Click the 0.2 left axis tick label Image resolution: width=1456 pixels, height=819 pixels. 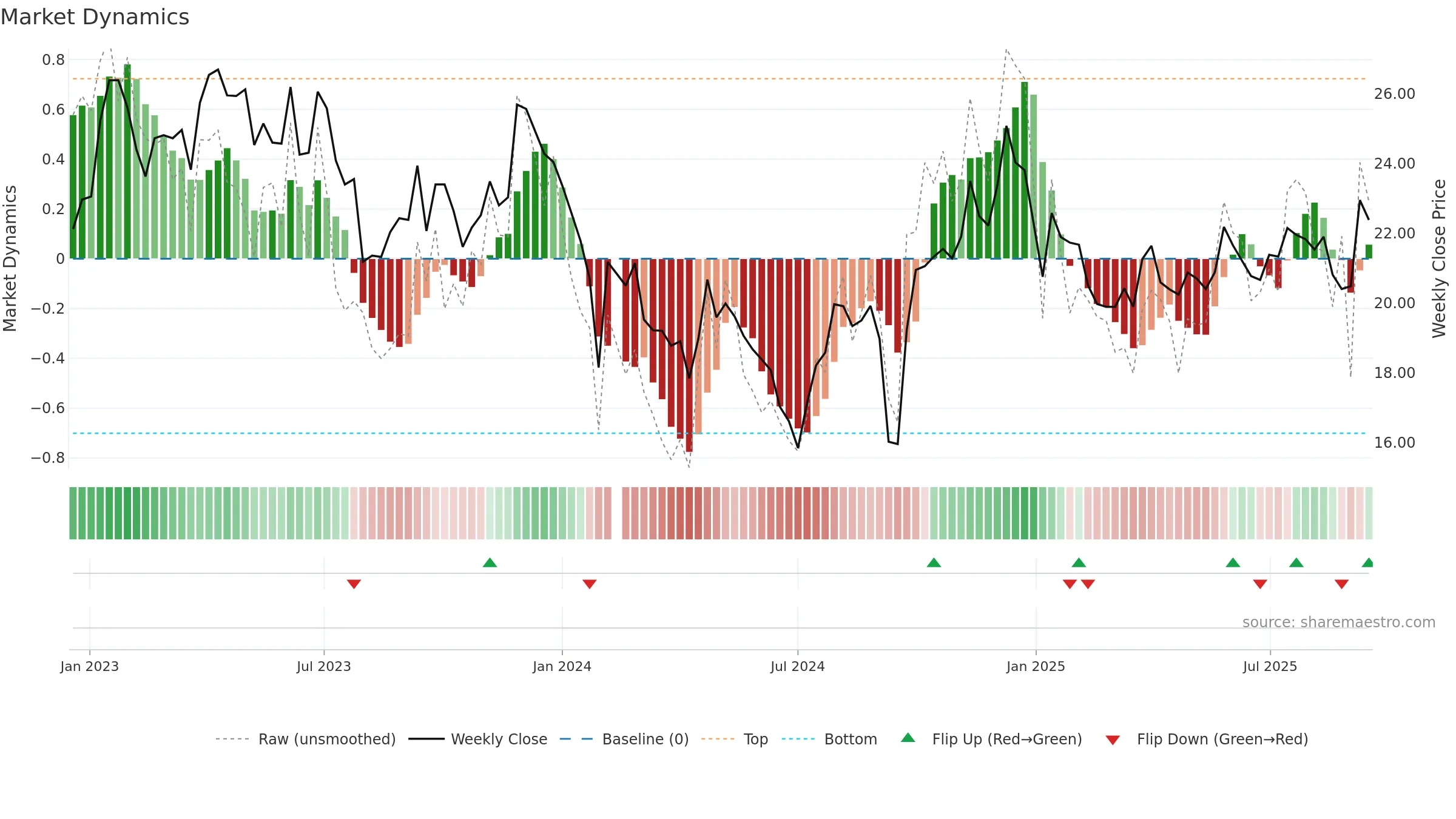pos(53,209)
